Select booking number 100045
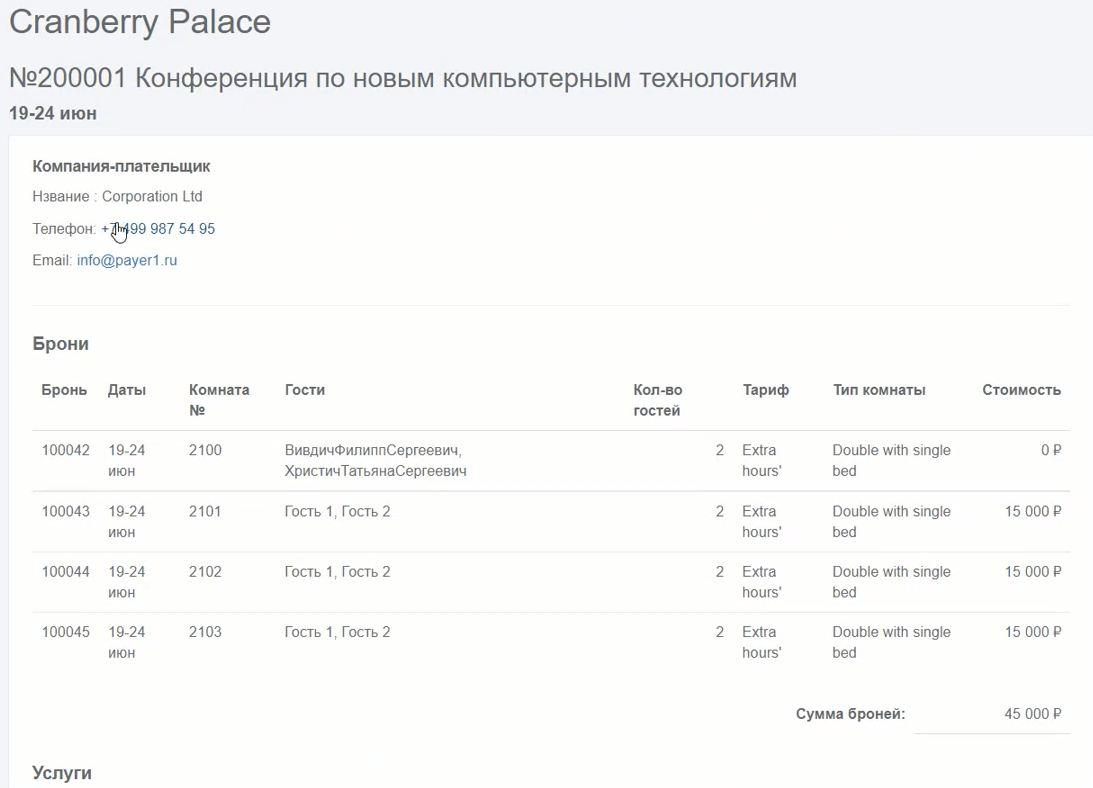The height and width of the screenshot is (788, 1093). 66,632
